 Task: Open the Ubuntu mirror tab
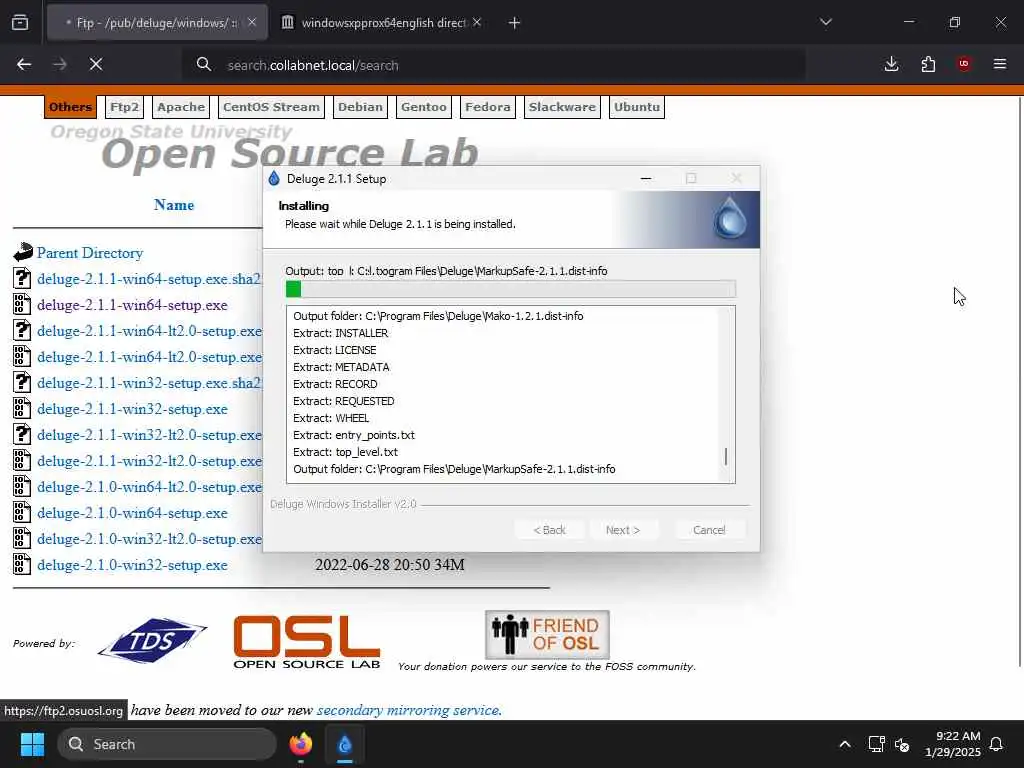click(x=637, y=107)
